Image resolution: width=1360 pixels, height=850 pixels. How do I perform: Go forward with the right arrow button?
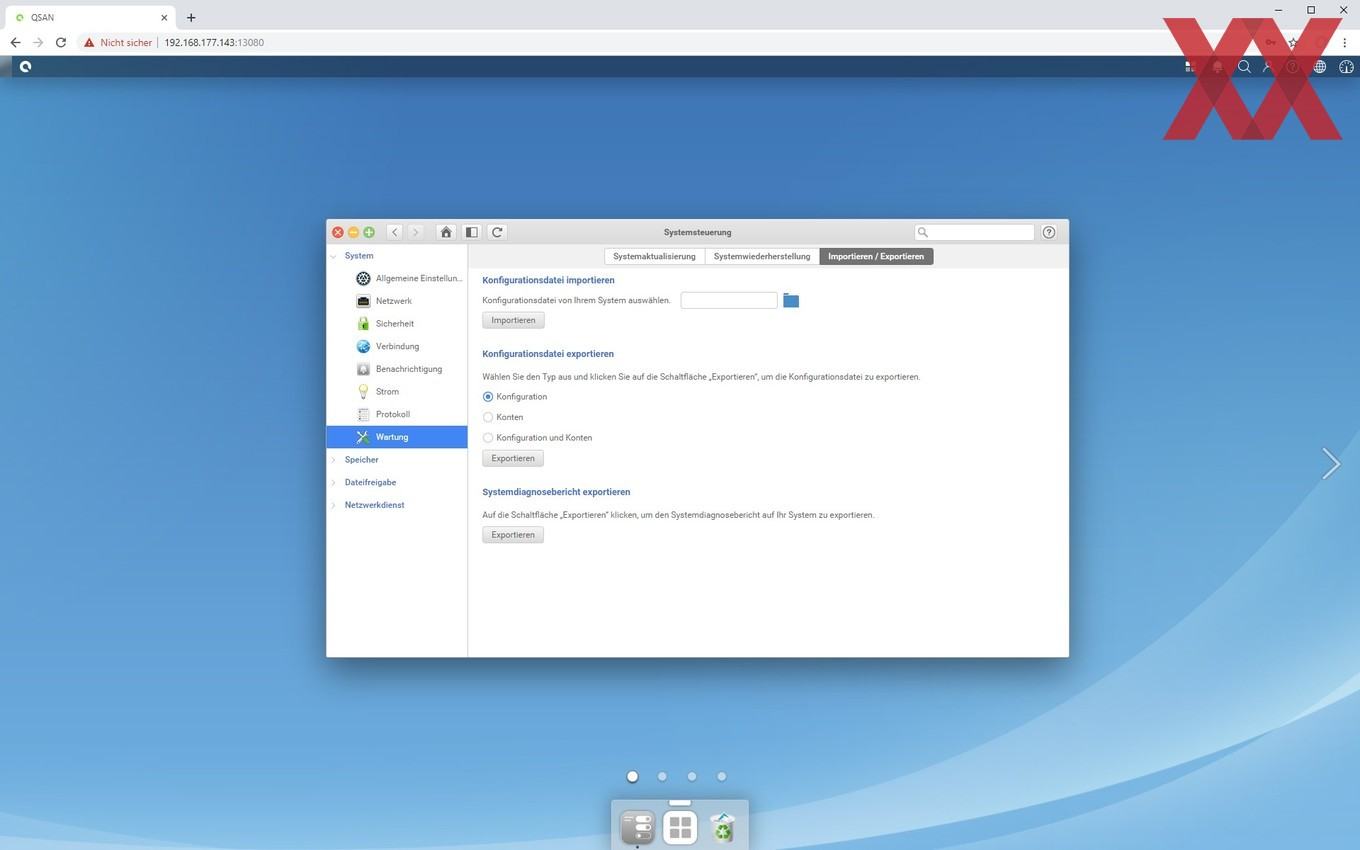(415, 232)
